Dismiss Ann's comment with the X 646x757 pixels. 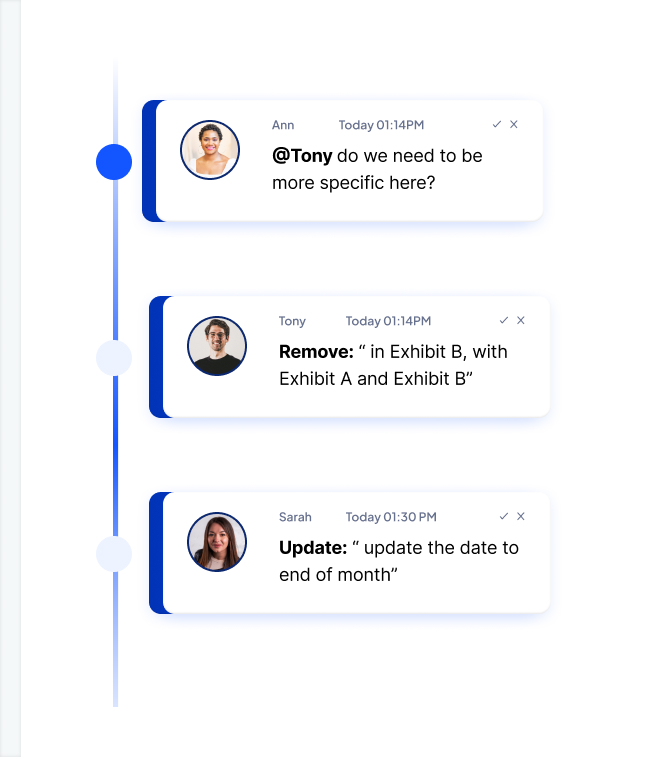(x=514, y=125)
